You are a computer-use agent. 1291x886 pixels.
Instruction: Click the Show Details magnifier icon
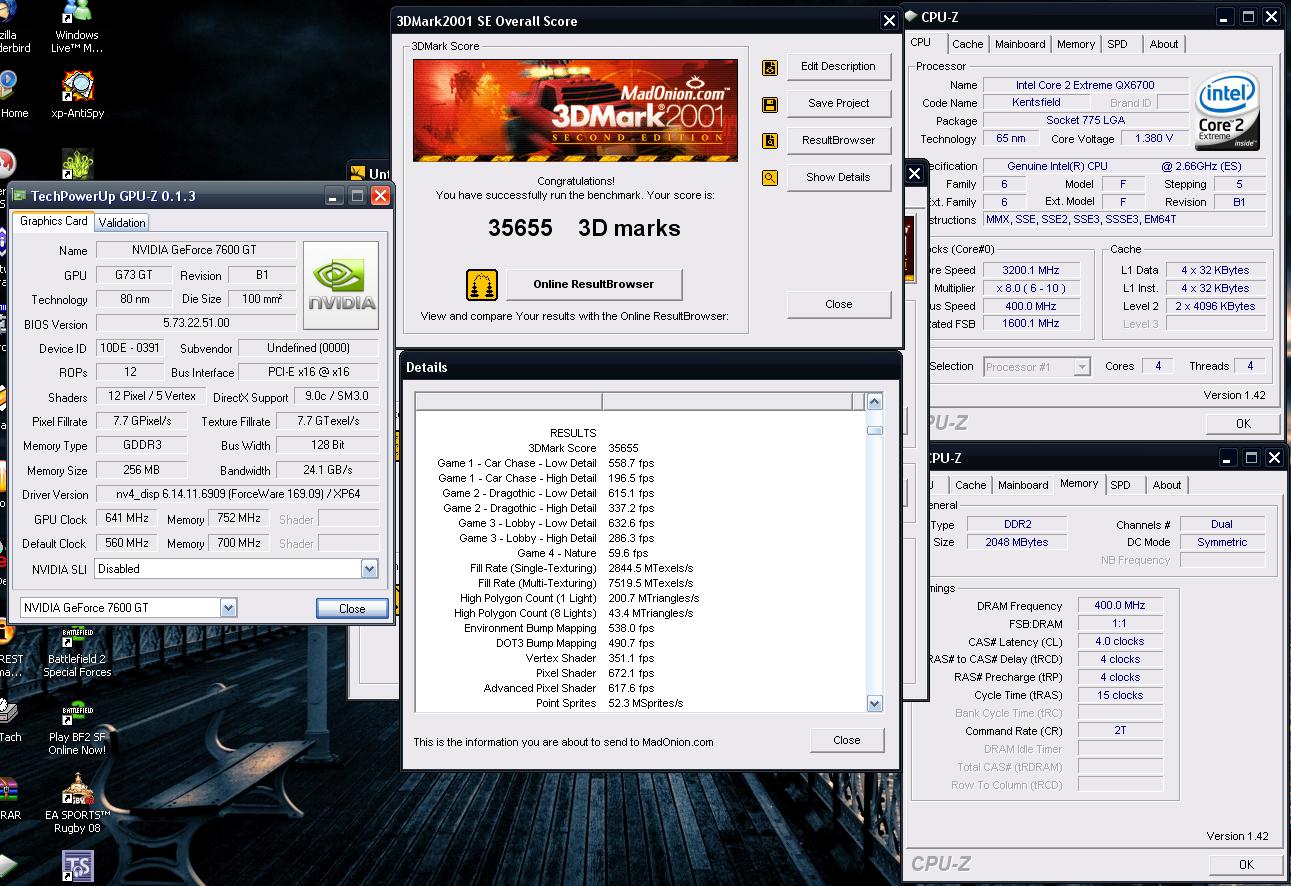(x=770, y=178)
